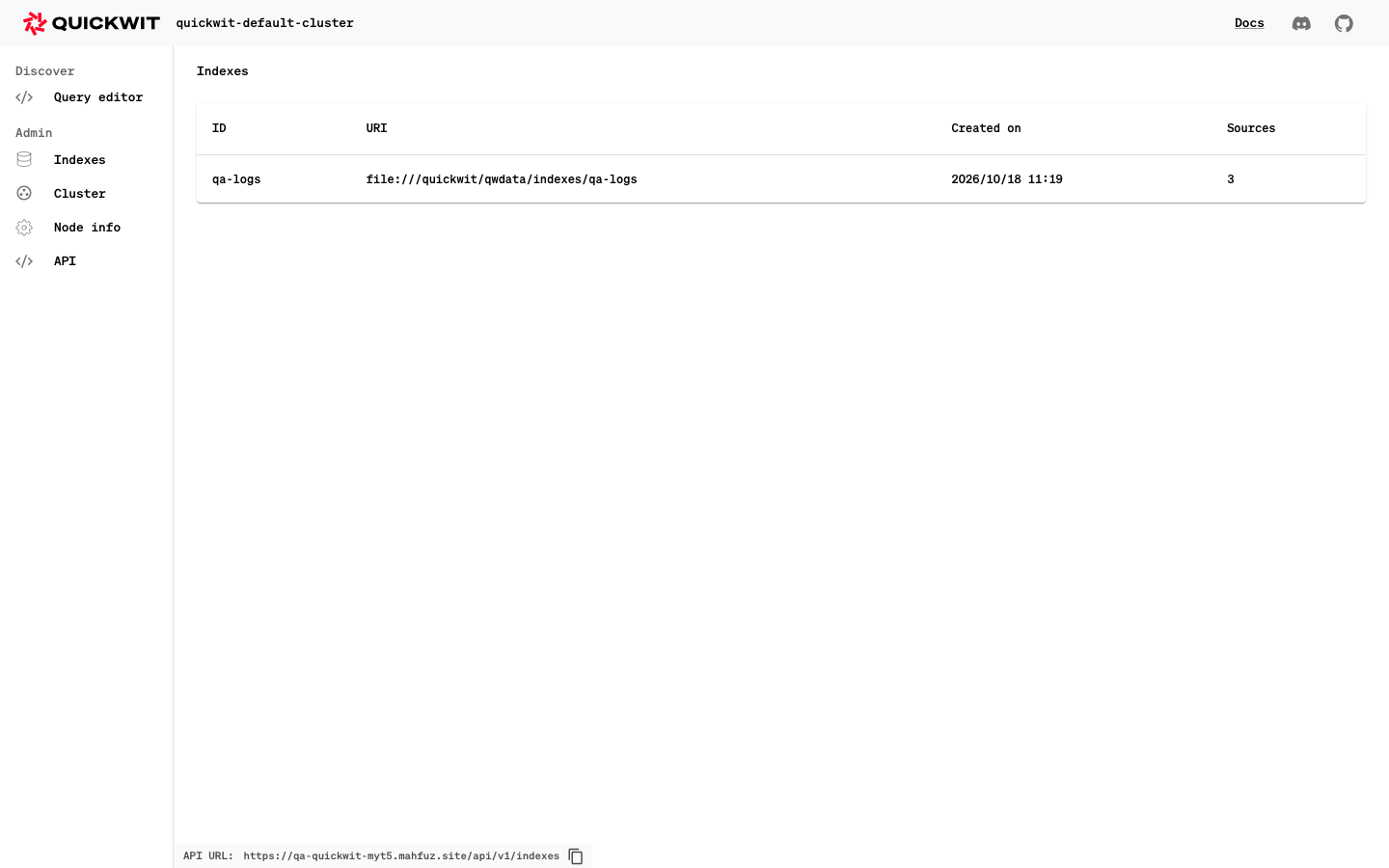Open the Docs link

[1249, 23]
